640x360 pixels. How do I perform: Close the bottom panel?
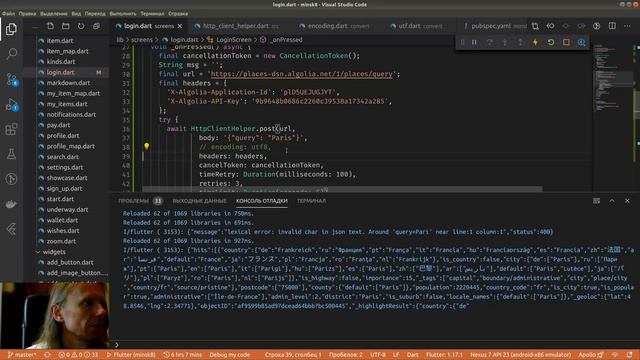627,201
